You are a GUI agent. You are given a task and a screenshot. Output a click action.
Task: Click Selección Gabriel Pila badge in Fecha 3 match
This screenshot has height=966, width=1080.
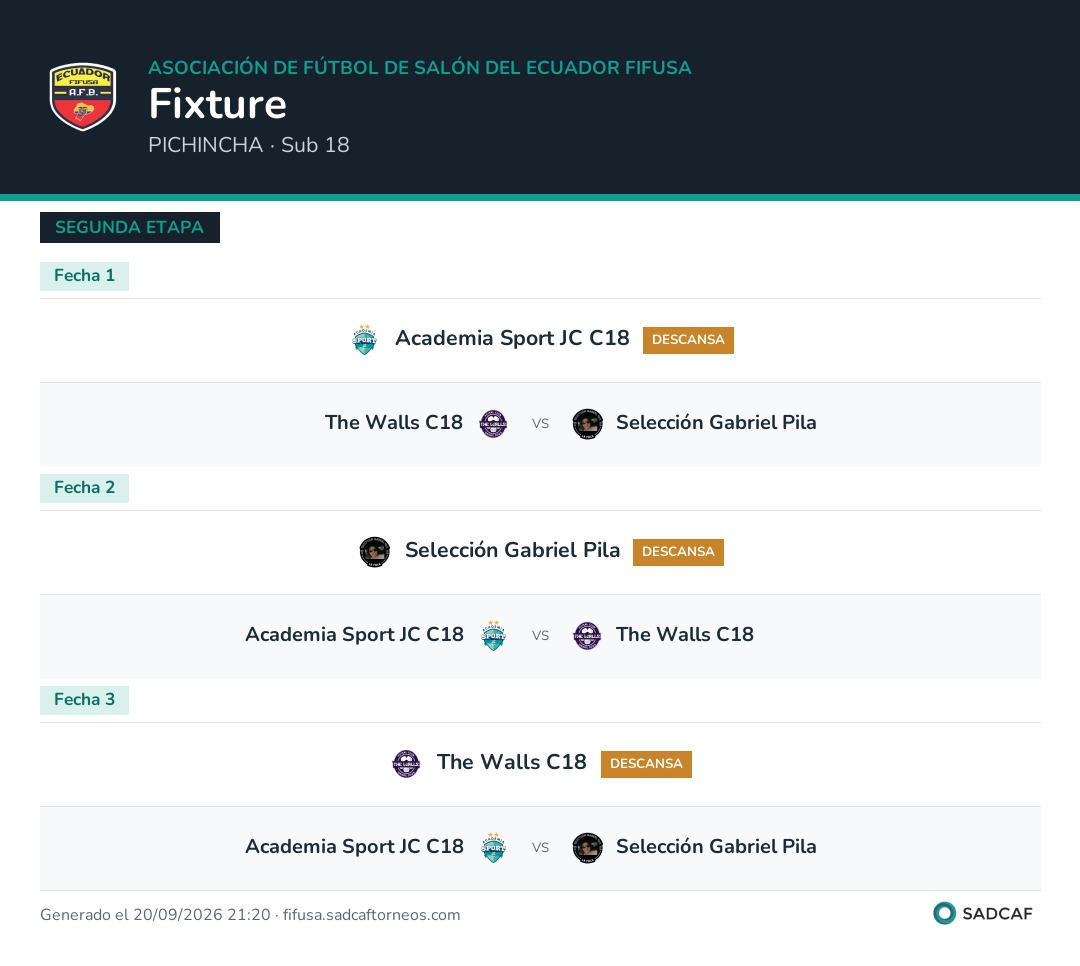[588, 847]
